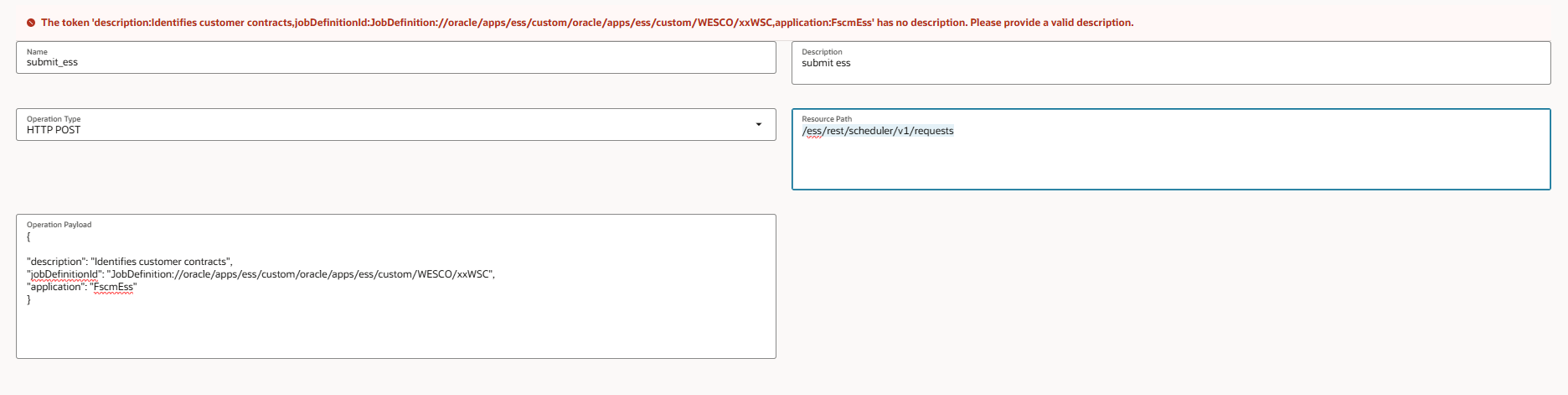Open the Operation Type dropdown
This screenshot has width=1568, height=395.
tap(396, 124)
